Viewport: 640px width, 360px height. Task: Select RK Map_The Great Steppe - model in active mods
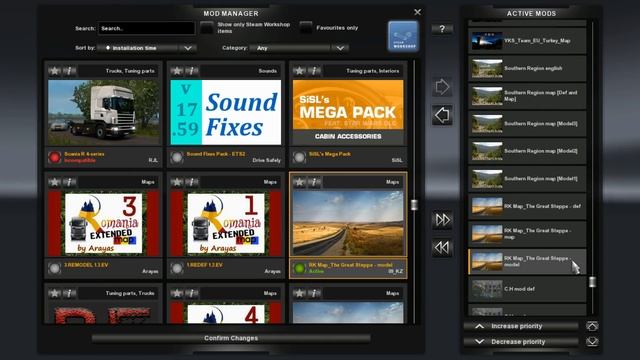click(x=527, y=261)
